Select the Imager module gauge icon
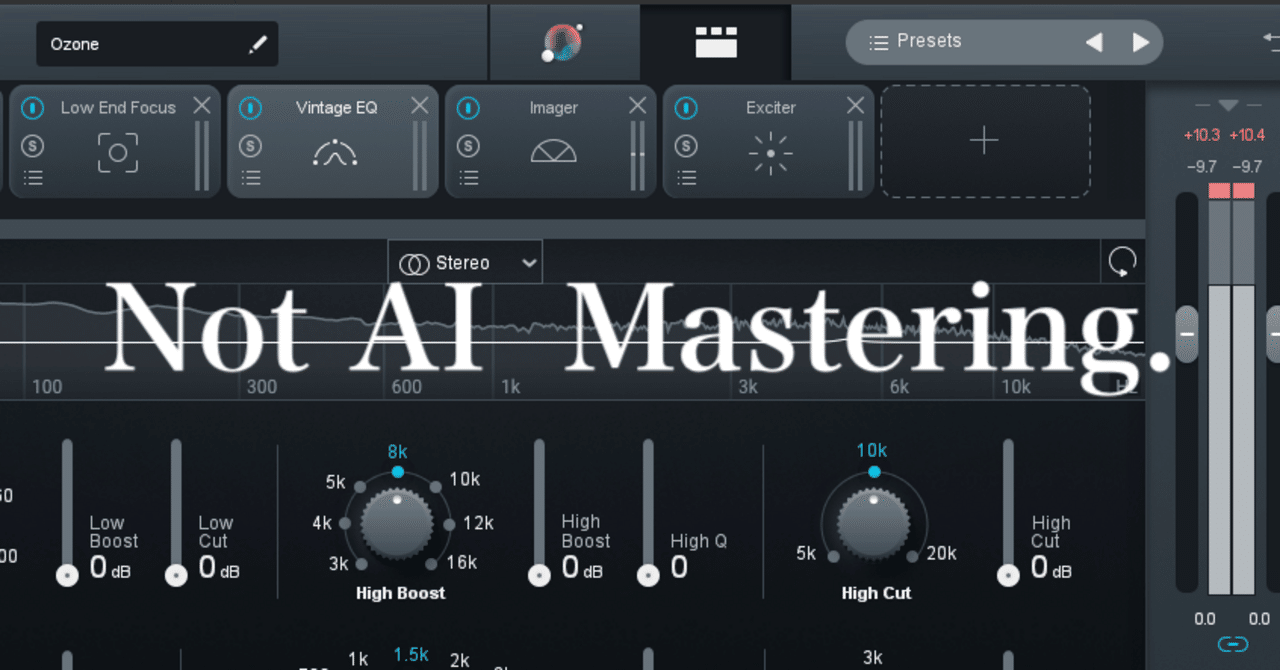The image size is (1280, 670). pyautogui.click(x=553, y=152)
